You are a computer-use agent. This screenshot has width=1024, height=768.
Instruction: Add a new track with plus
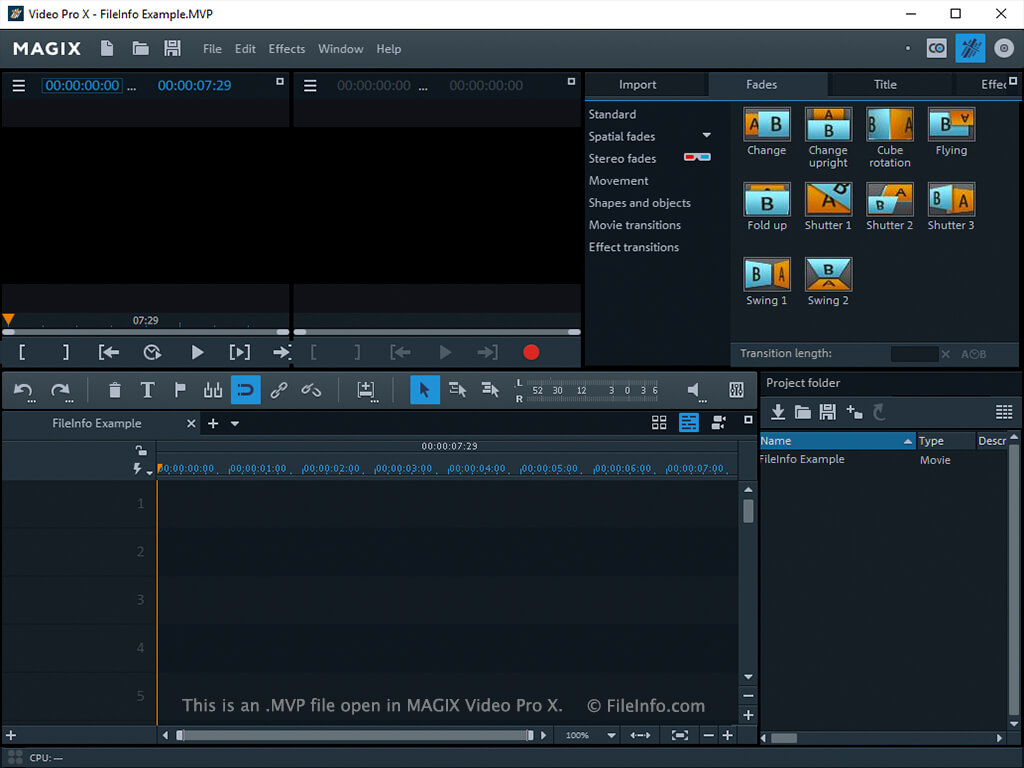tap(11, 735)
